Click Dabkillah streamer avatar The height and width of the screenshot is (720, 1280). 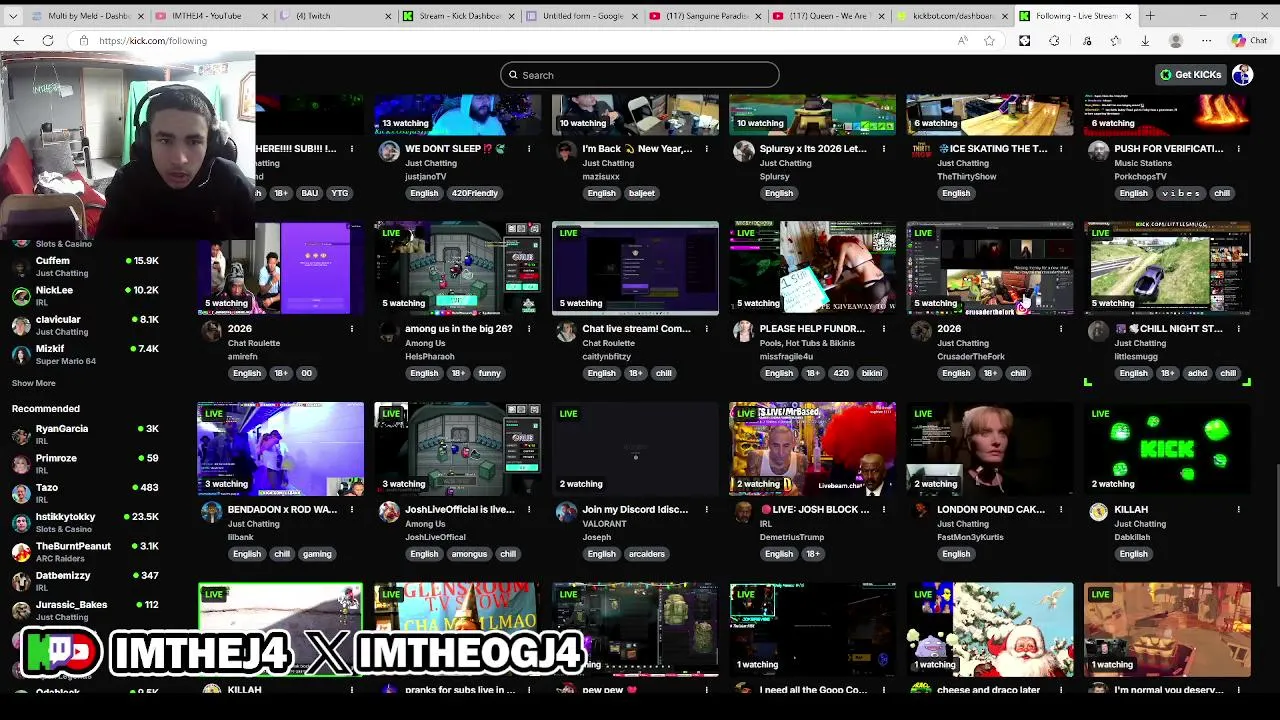1099,513
